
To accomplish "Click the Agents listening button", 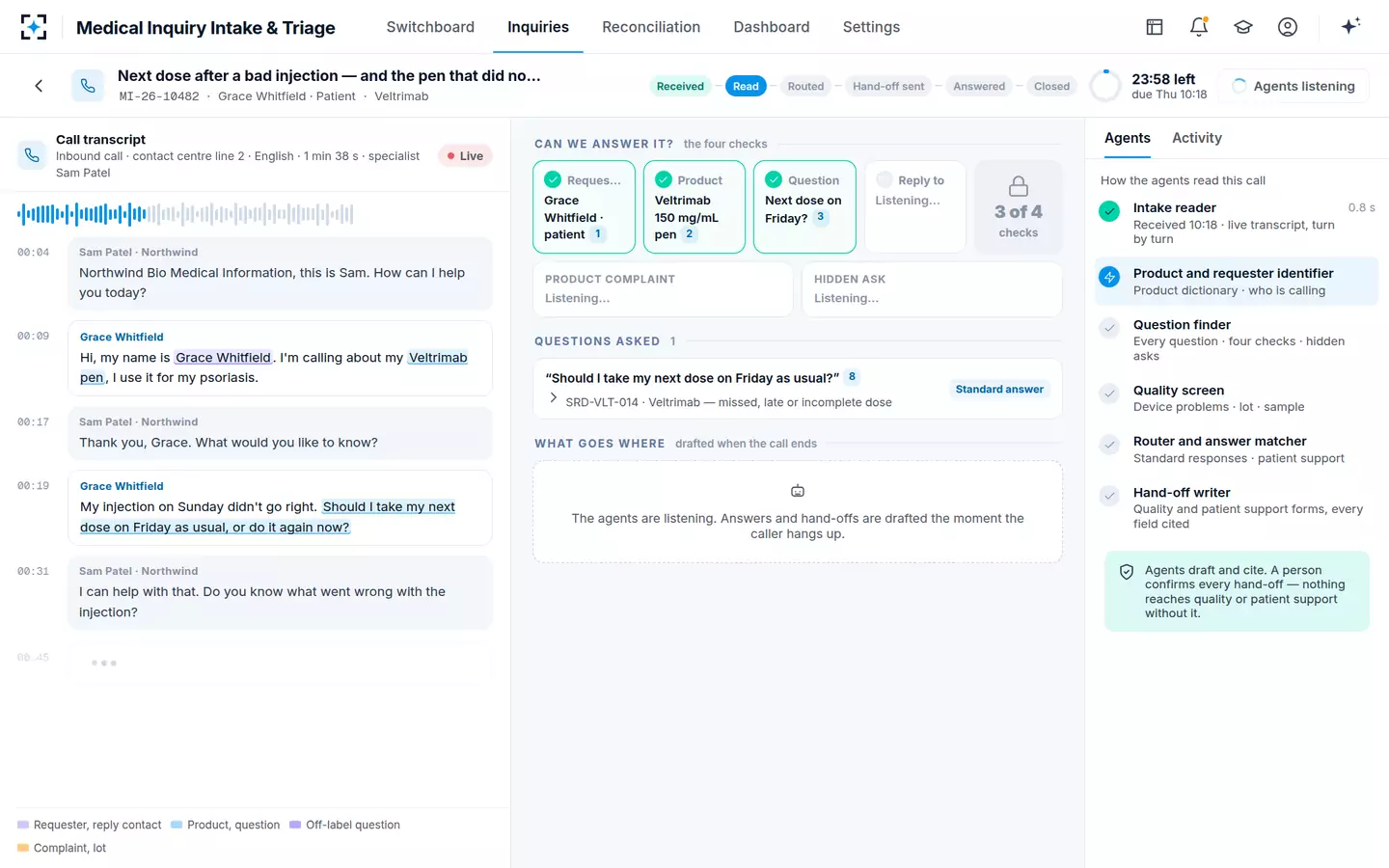I will coord(1294,86).
